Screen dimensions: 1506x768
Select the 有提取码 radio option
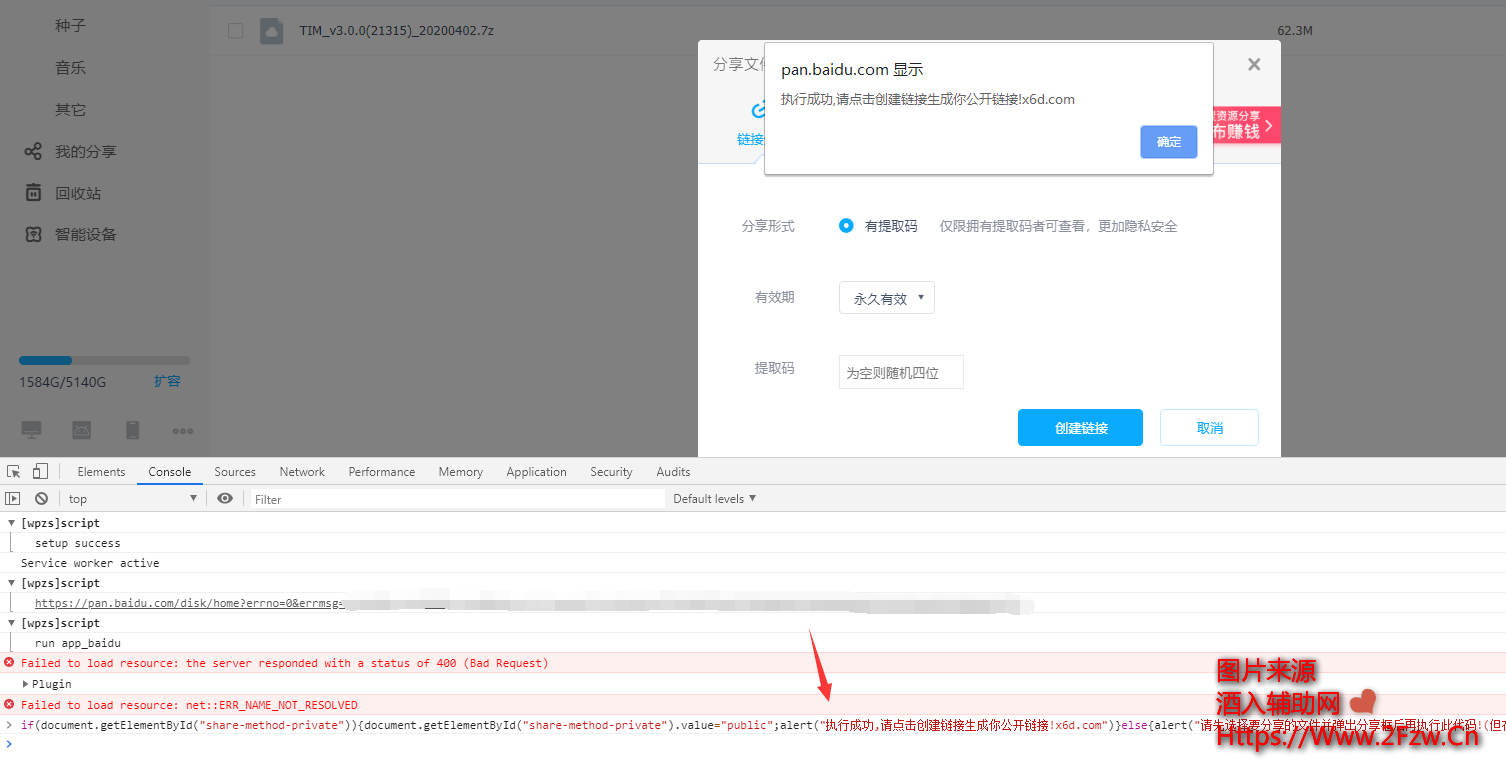pyautogui.click(x=846, y=226)
